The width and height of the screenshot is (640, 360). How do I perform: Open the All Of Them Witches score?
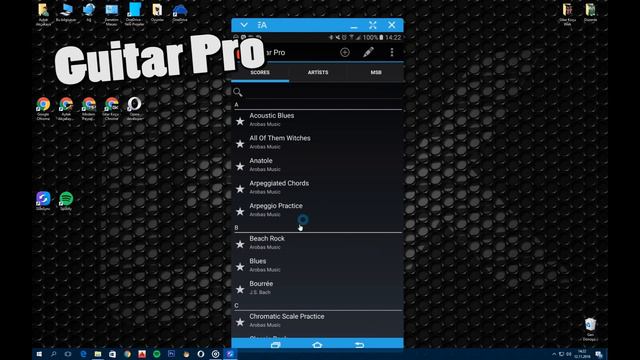coord(317,143)
